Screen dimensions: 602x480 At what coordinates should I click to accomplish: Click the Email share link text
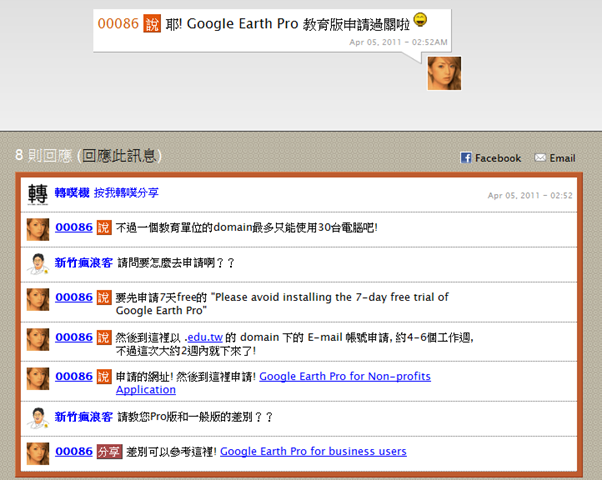click(562, 158)
